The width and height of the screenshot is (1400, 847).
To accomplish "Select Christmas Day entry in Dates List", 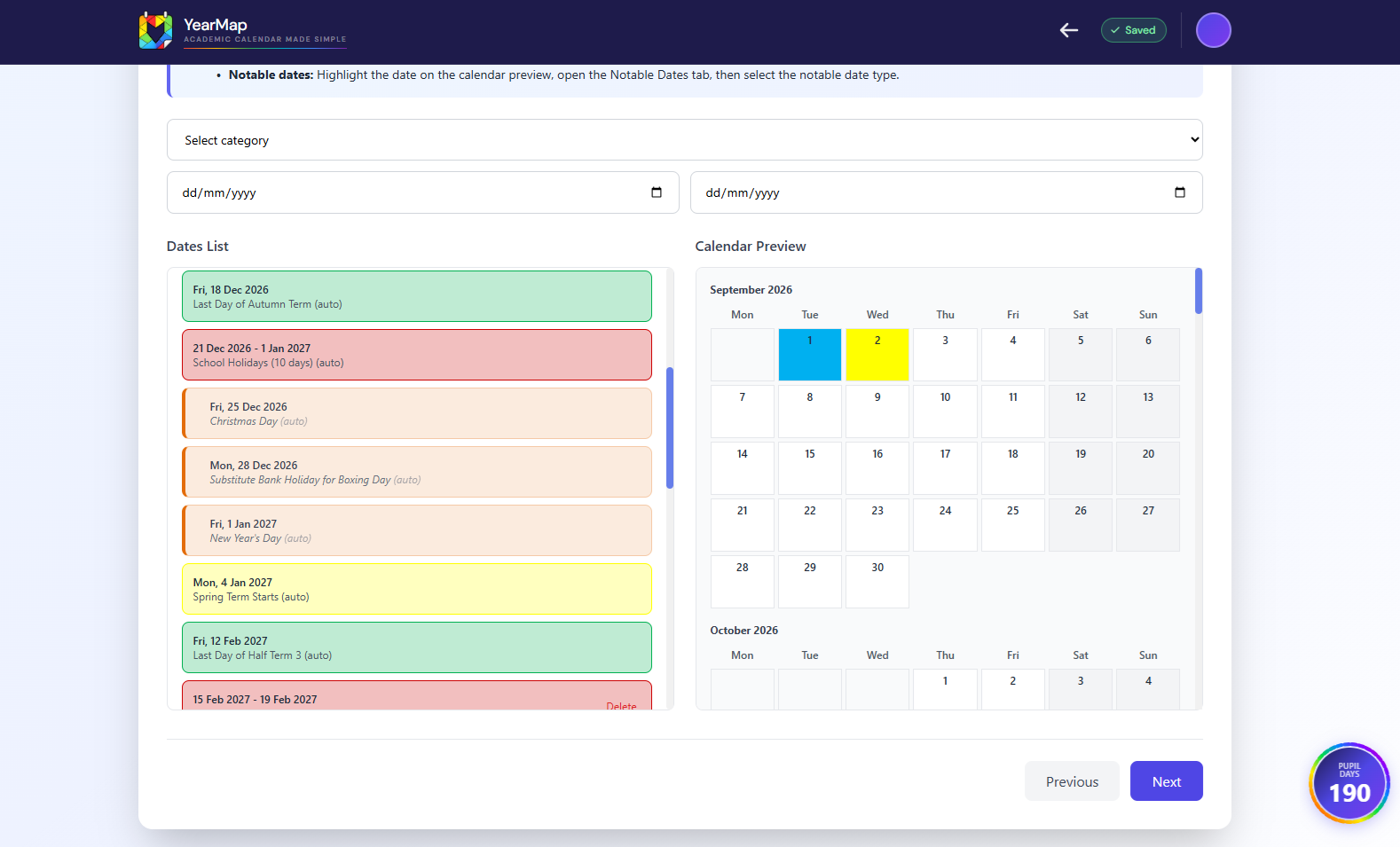I will 417,413.
